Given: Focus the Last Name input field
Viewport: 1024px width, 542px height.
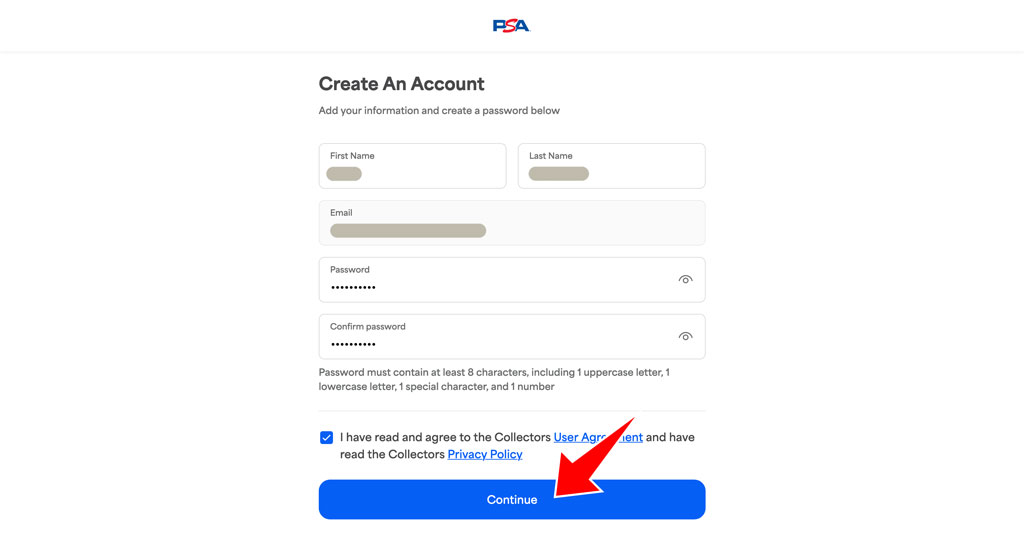Looking at the screenshot, I should (x=611, y=166).
